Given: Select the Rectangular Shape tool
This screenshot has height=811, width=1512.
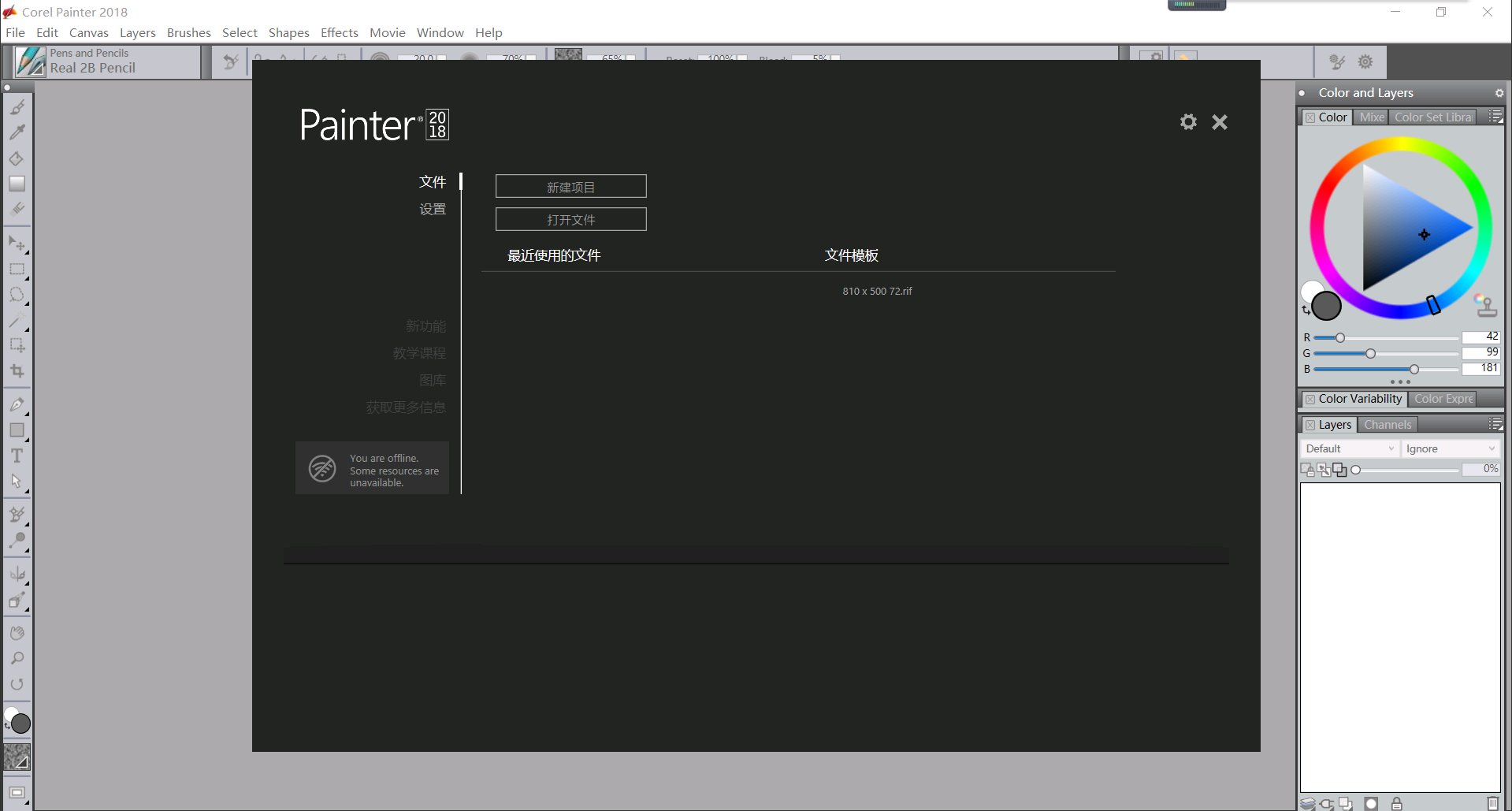Looking at the screenshot, I should click(17, 430).
